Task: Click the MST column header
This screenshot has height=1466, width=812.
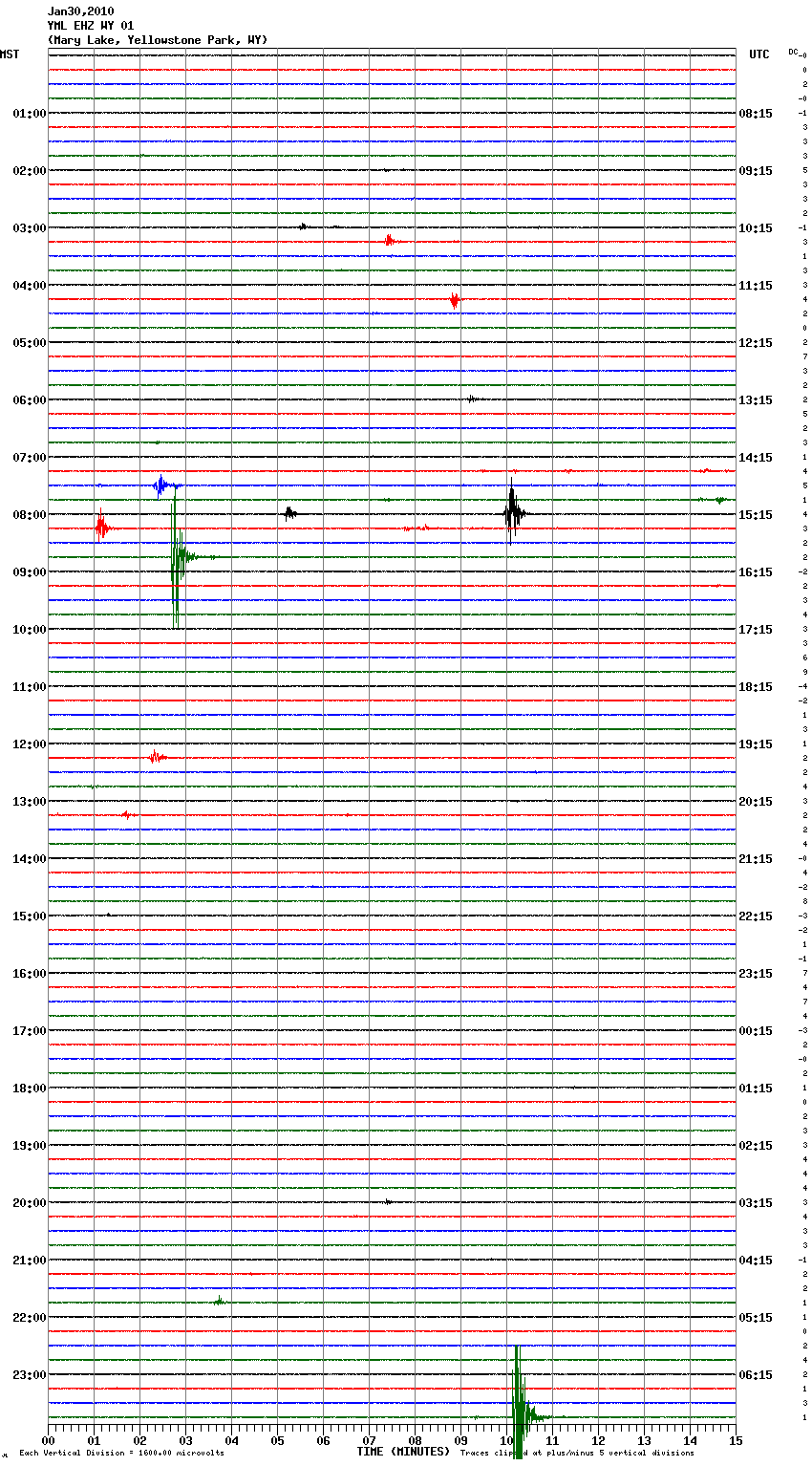Action: pos(10,54)
